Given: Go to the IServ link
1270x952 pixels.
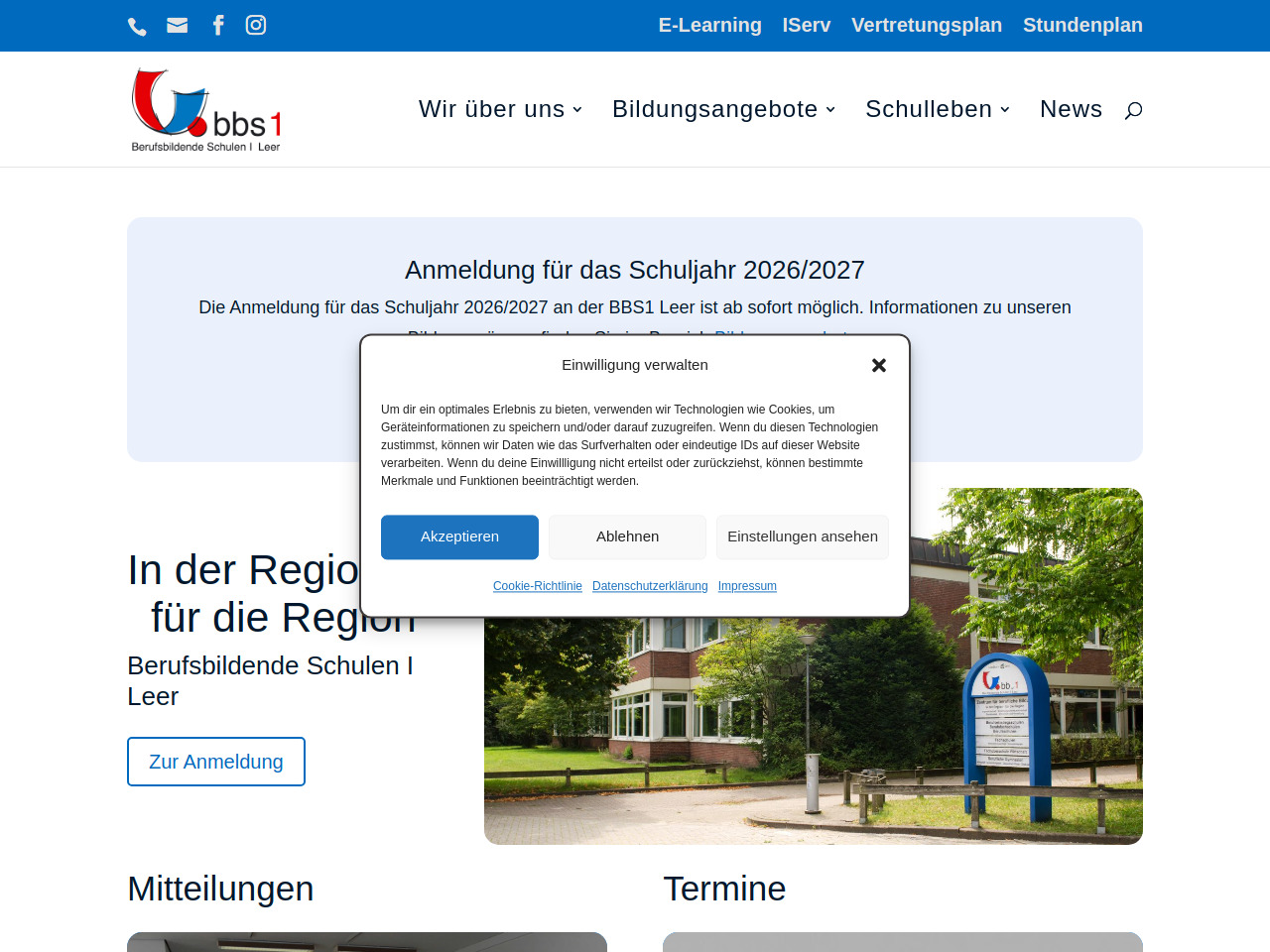Looking at the screenshot, I should [x=806, y=25].
